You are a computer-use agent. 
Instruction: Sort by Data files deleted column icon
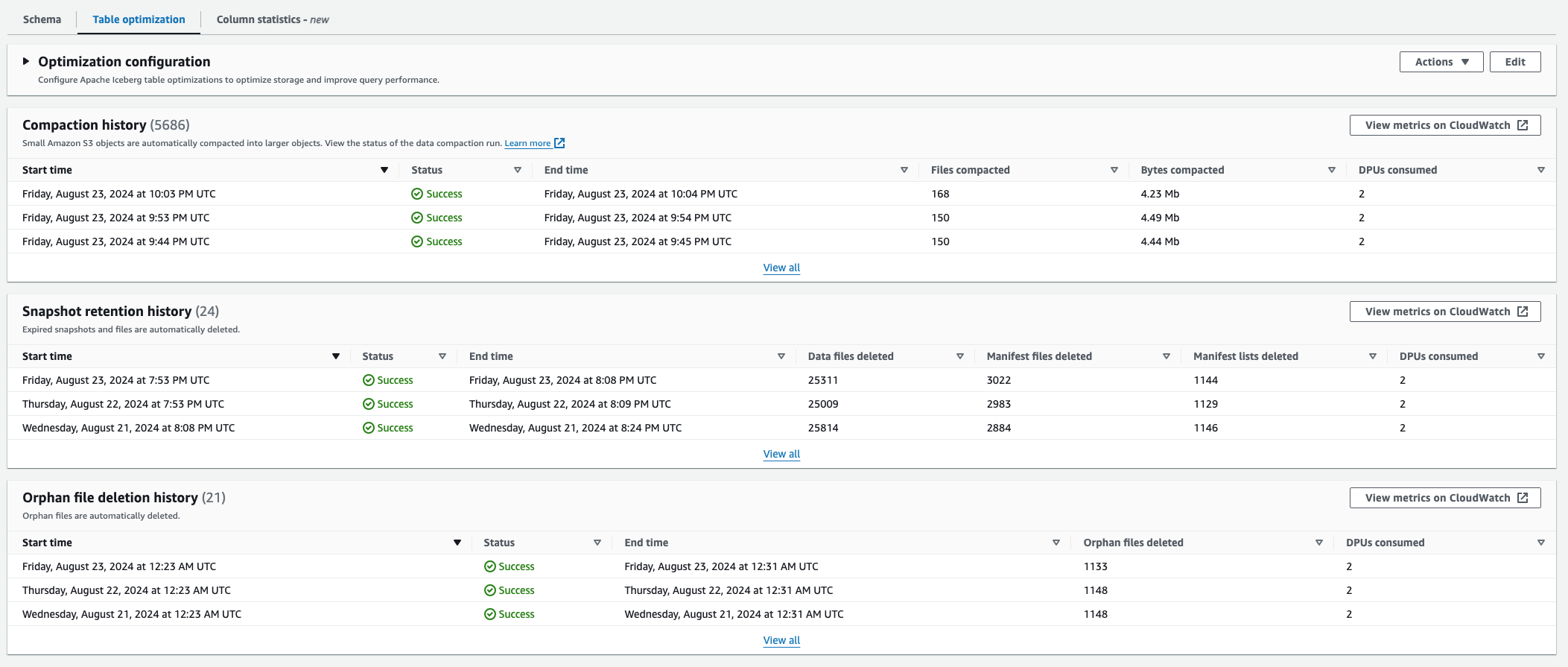960,356
